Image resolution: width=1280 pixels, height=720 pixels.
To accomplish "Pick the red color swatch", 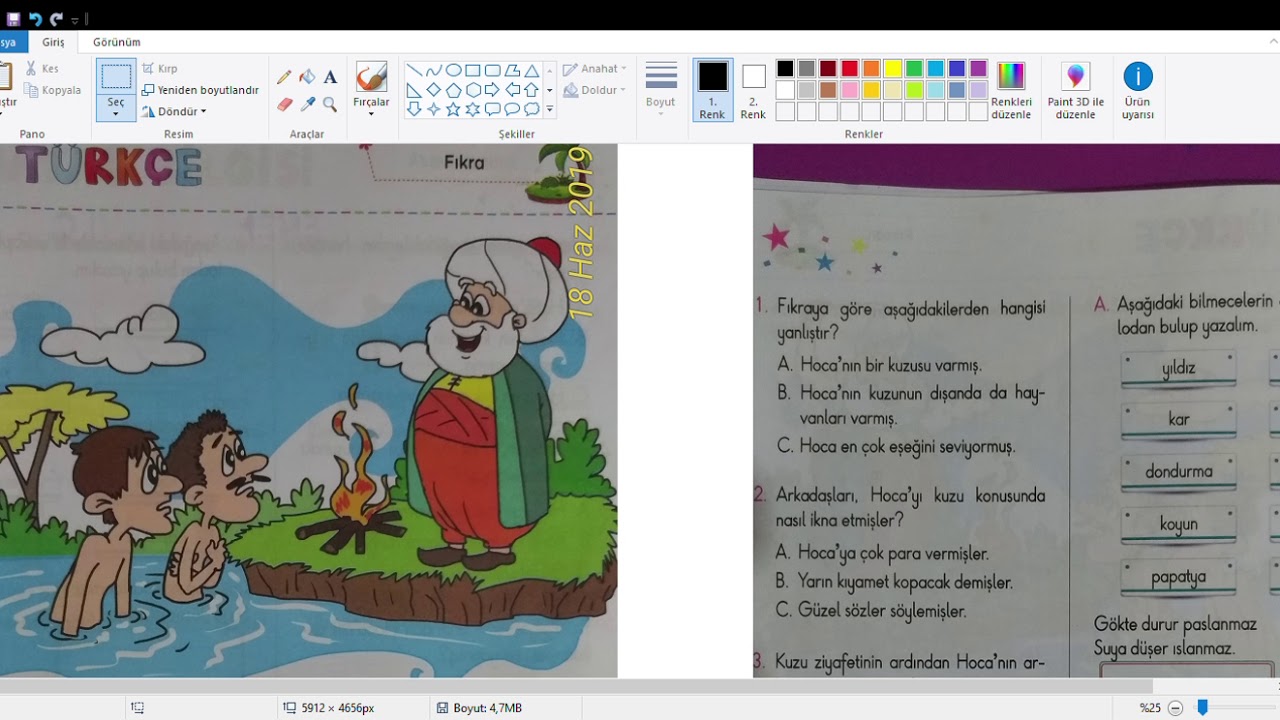I will click(x=849, y=69).
